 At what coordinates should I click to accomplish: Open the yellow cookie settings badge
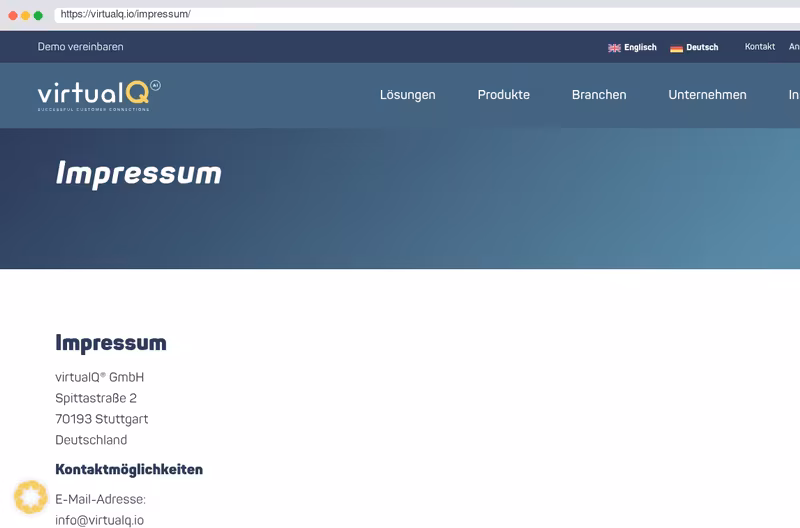(31, 497)
